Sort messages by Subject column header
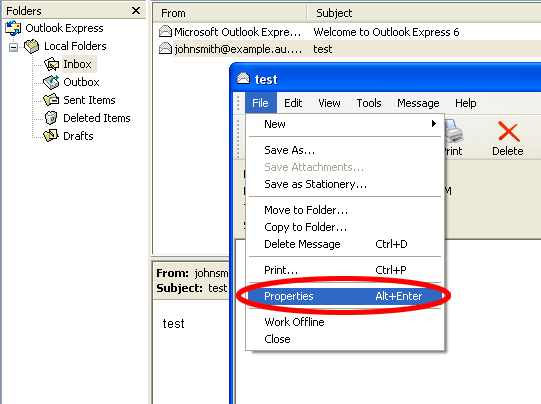 (424, 13)
